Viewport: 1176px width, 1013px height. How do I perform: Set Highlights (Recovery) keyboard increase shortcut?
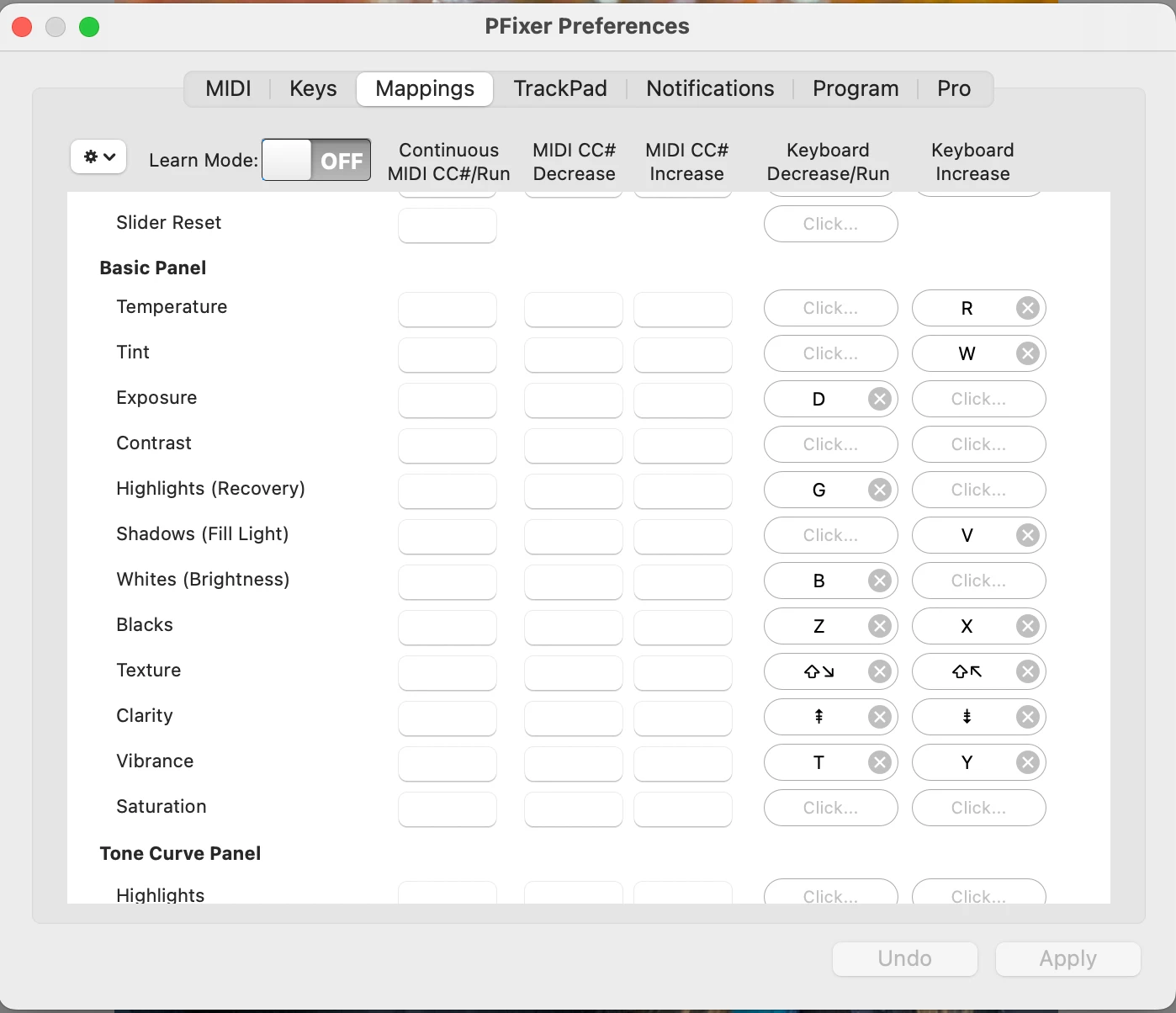point(979,490)
